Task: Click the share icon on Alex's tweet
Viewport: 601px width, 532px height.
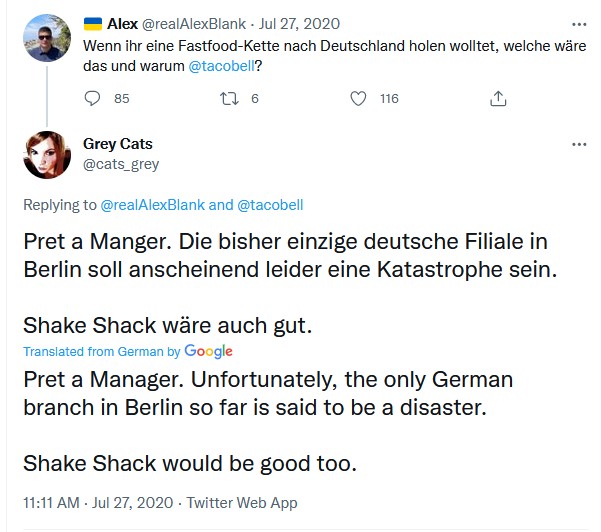Action: pos(497,98)
